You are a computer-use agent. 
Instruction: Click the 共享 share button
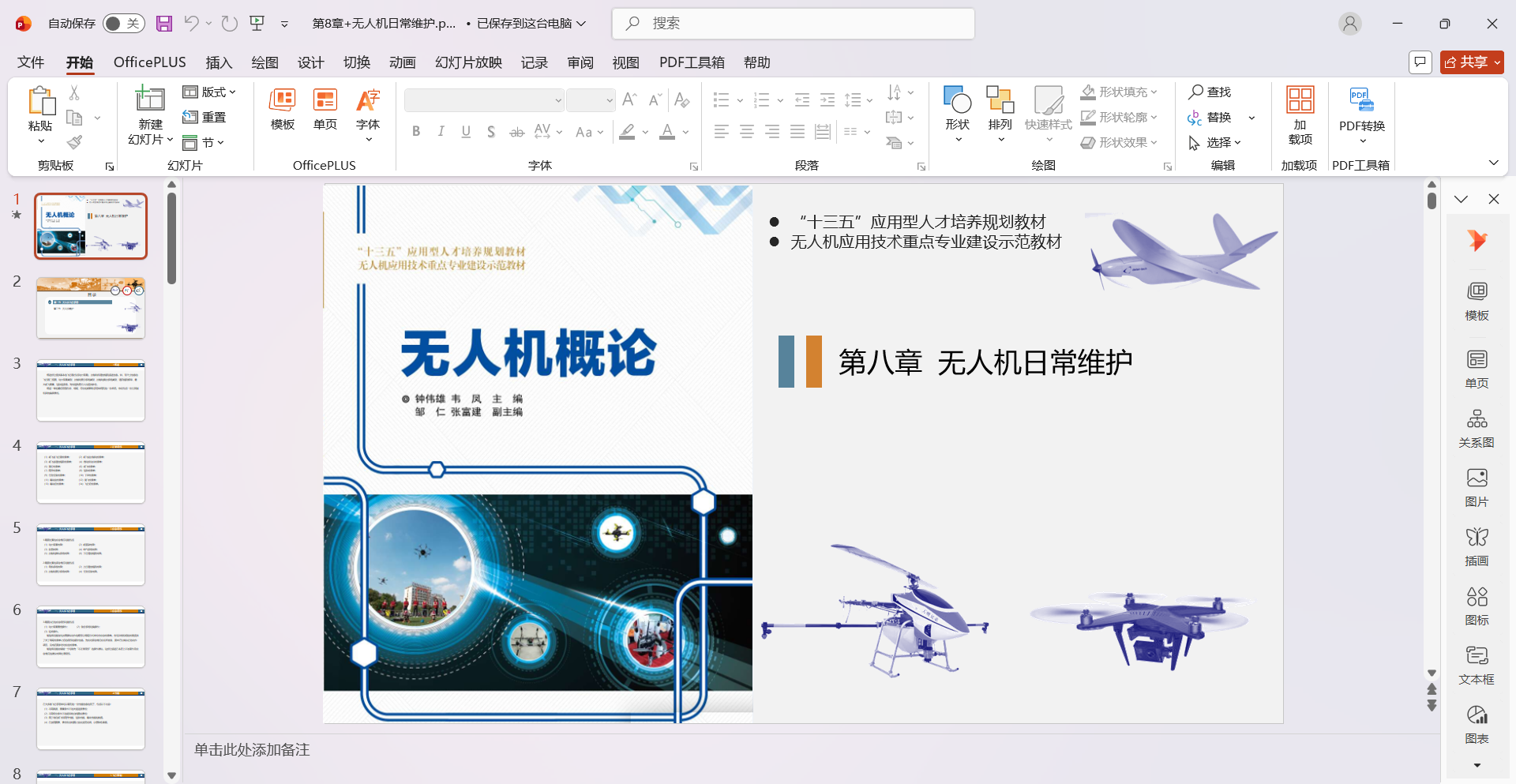(x=1472, y=62)
